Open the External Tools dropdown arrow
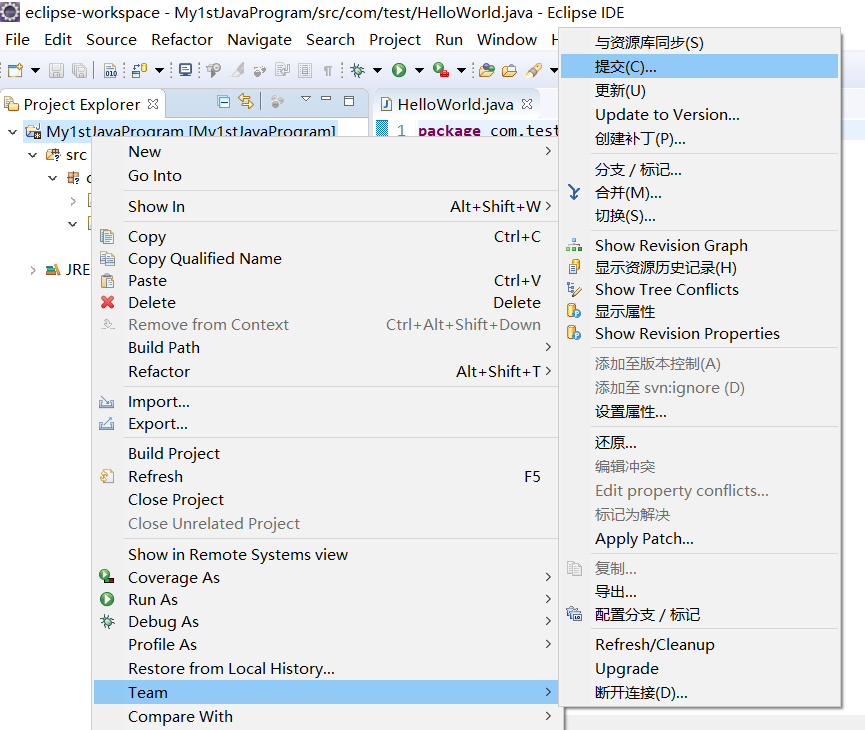 462,70
